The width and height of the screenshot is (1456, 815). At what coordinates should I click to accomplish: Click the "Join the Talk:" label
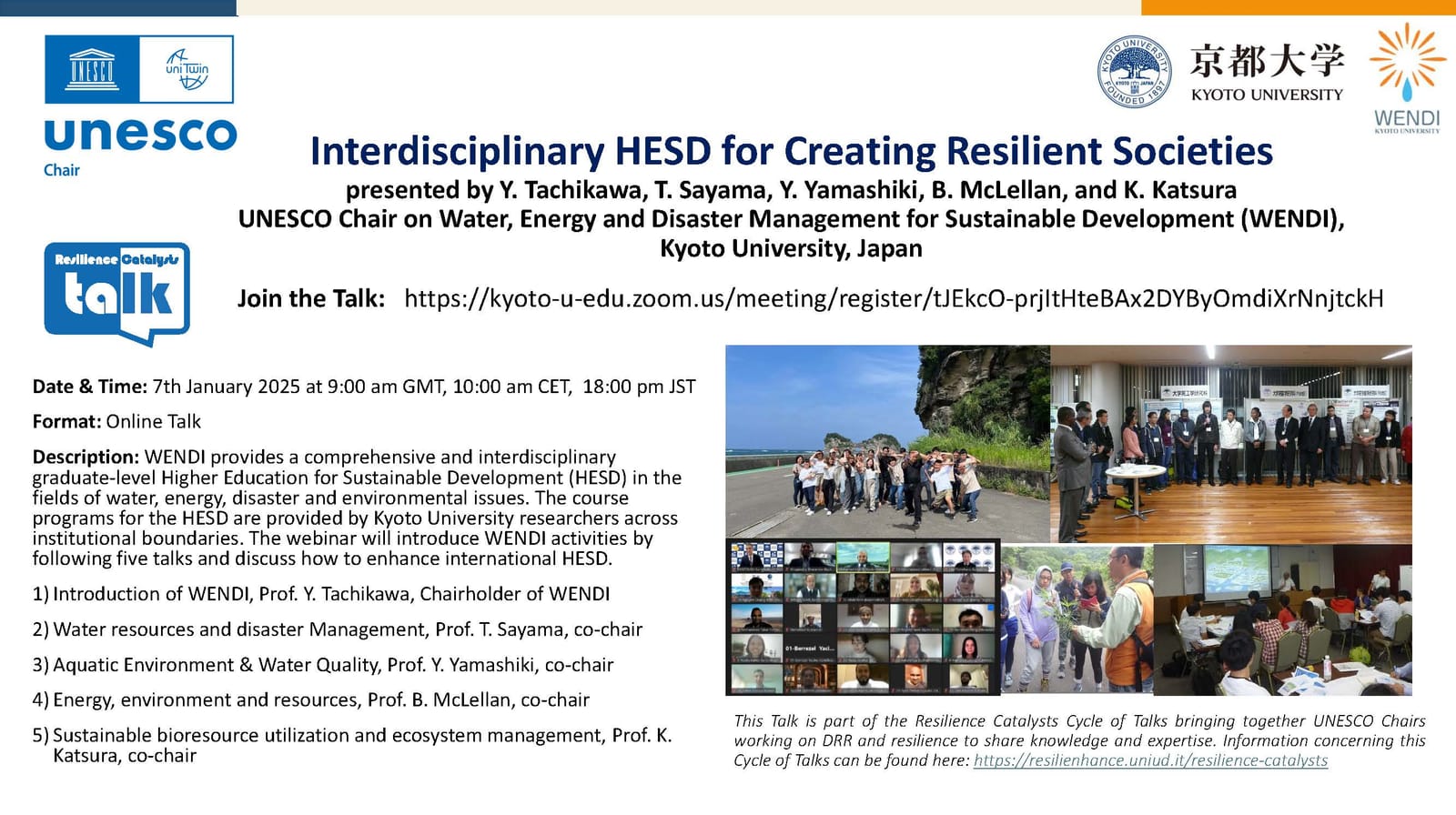click(x=311, y=298)
